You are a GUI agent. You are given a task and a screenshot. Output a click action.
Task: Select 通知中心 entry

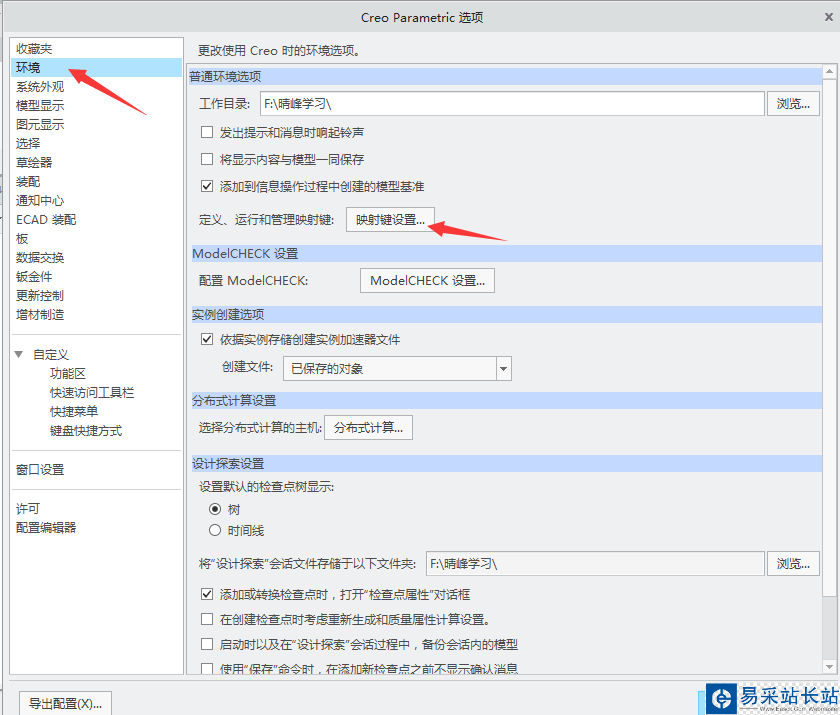(40, 200)
